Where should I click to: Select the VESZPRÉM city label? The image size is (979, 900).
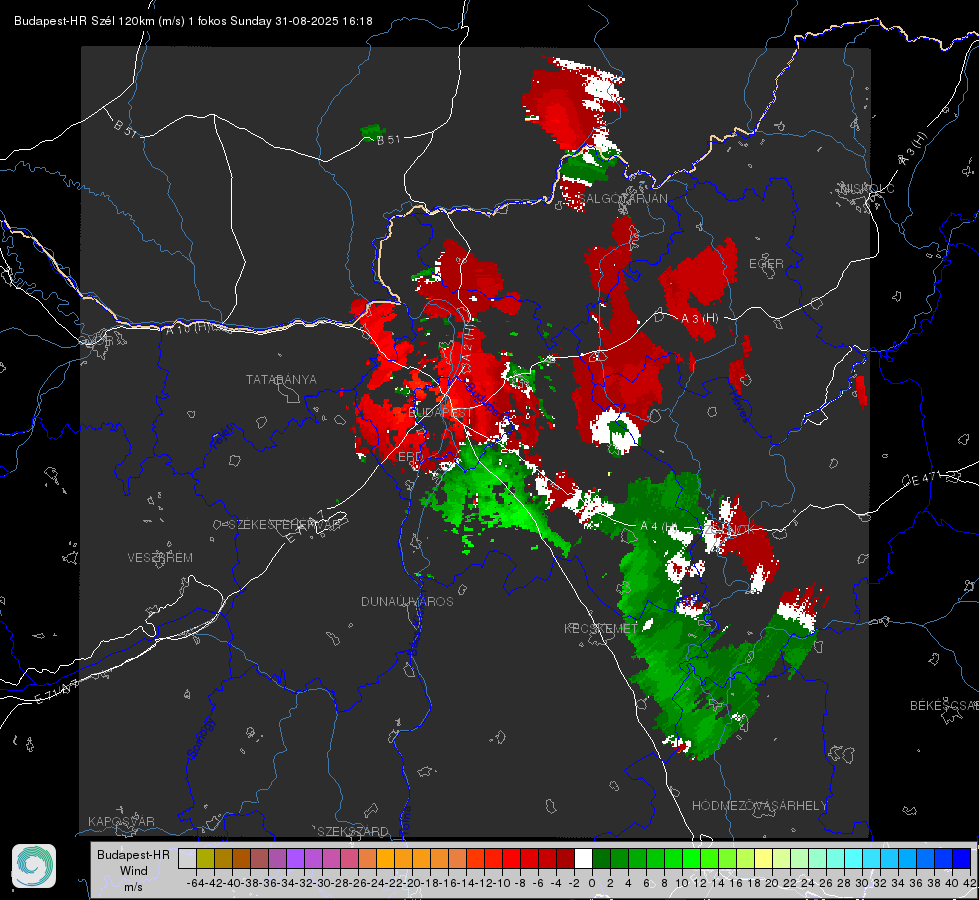(x=160, y=558)
